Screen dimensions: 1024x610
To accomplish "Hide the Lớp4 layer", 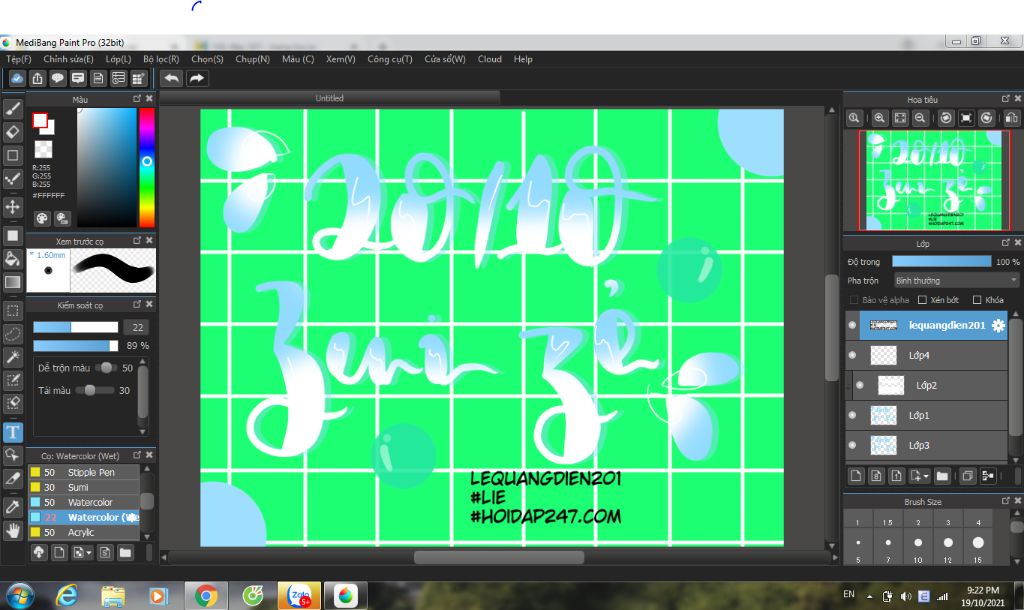I will [x=852, y=355].
